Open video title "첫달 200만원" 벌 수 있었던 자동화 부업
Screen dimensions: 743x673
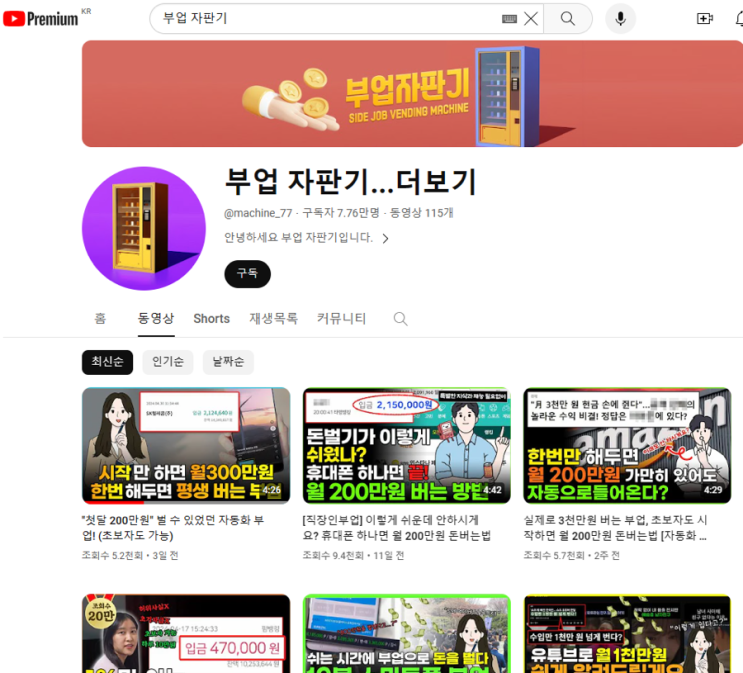click(173, 527)
